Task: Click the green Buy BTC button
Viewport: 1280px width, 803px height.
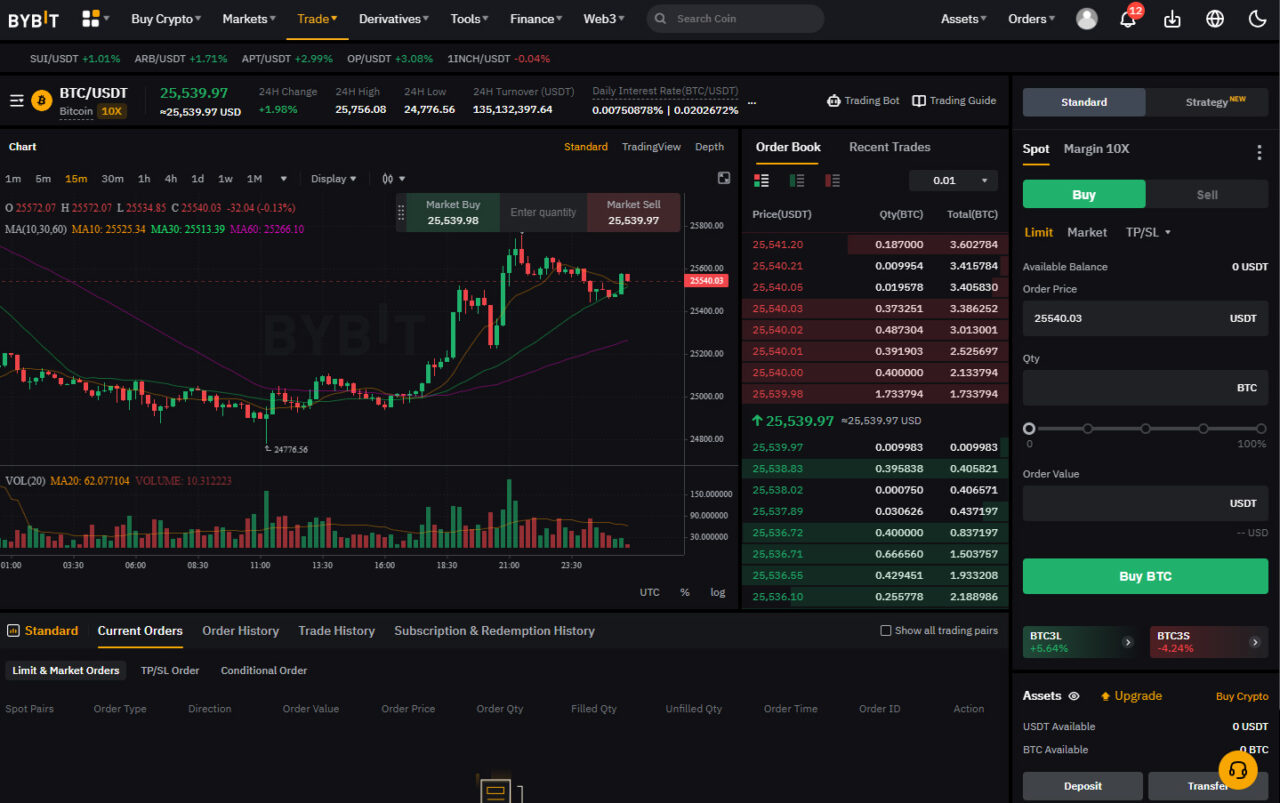Action: 1145,576
